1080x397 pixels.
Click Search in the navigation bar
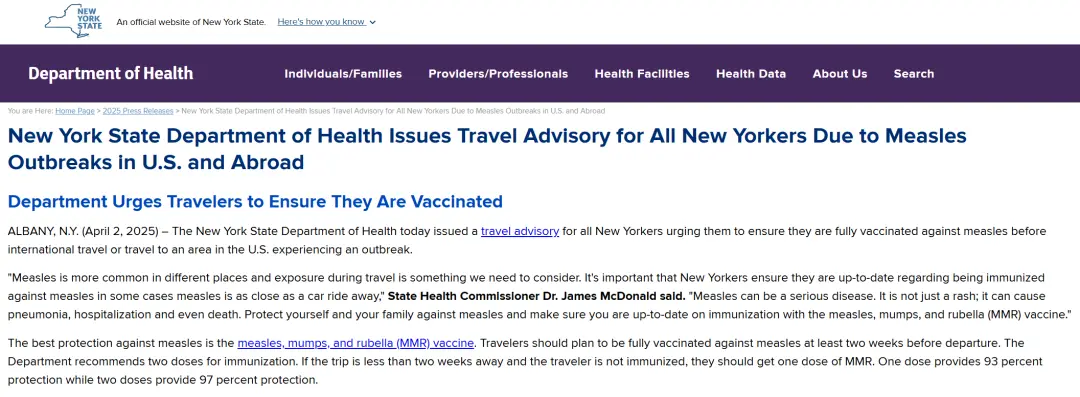tap(914, 74)
